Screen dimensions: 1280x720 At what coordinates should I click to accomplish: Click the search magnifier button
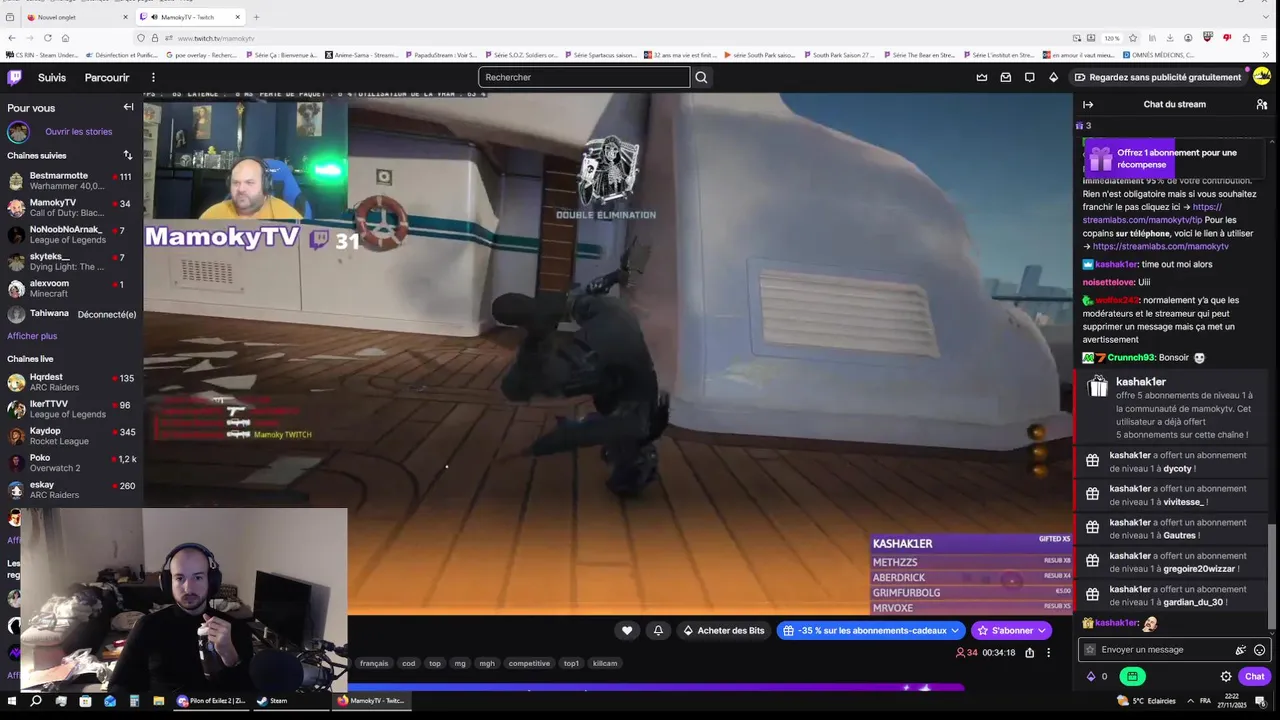tap(701, 77)
